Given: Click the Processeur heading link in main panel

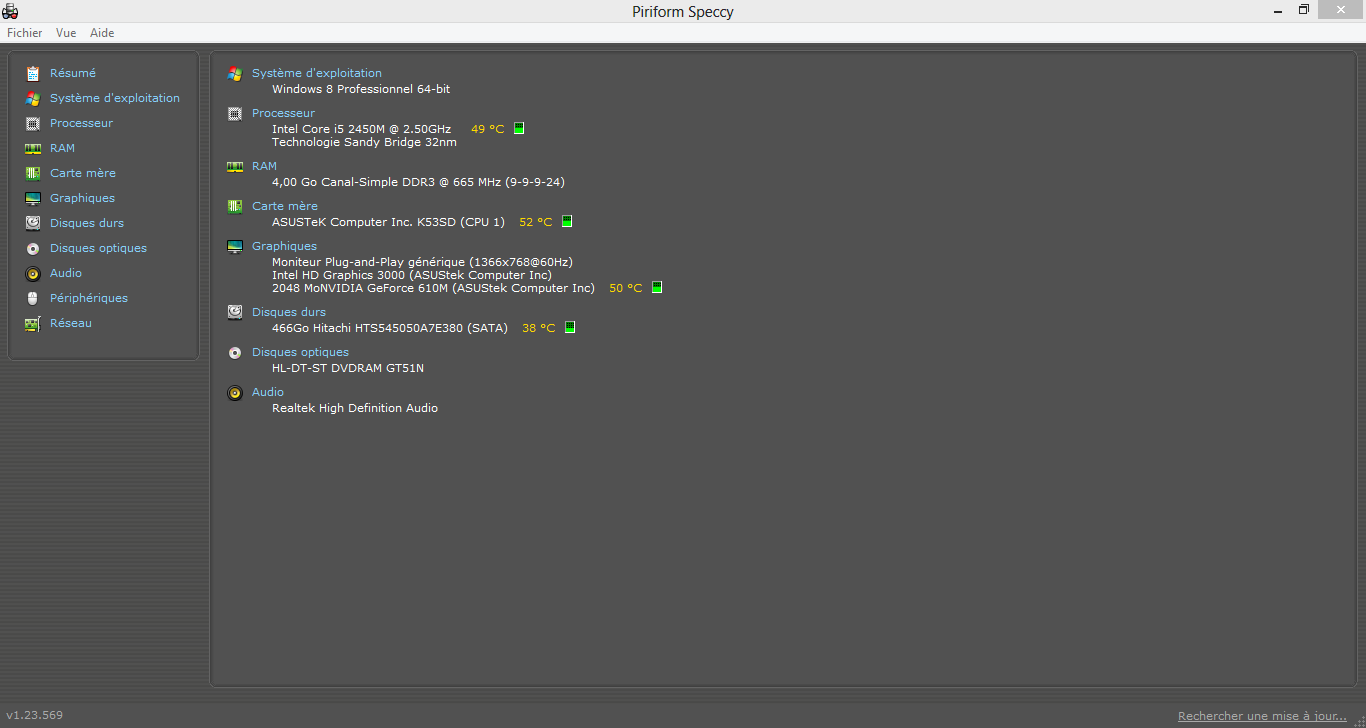Looking at the screenshot, I should 283,113.
